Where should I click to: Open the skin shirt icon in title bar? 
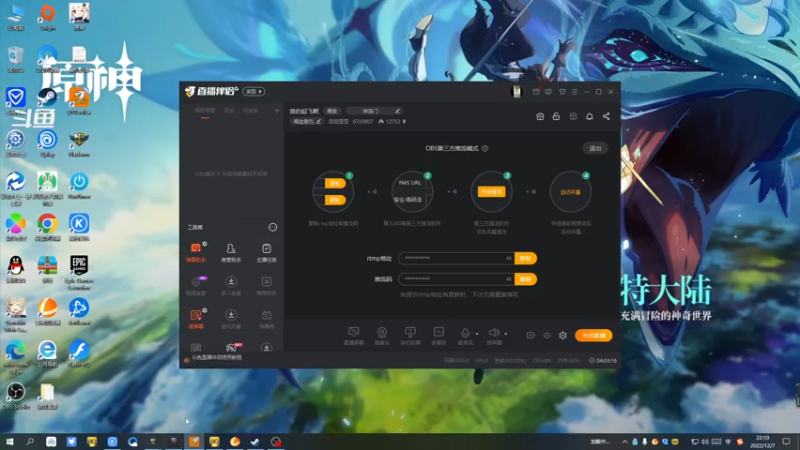click(562, 92)
